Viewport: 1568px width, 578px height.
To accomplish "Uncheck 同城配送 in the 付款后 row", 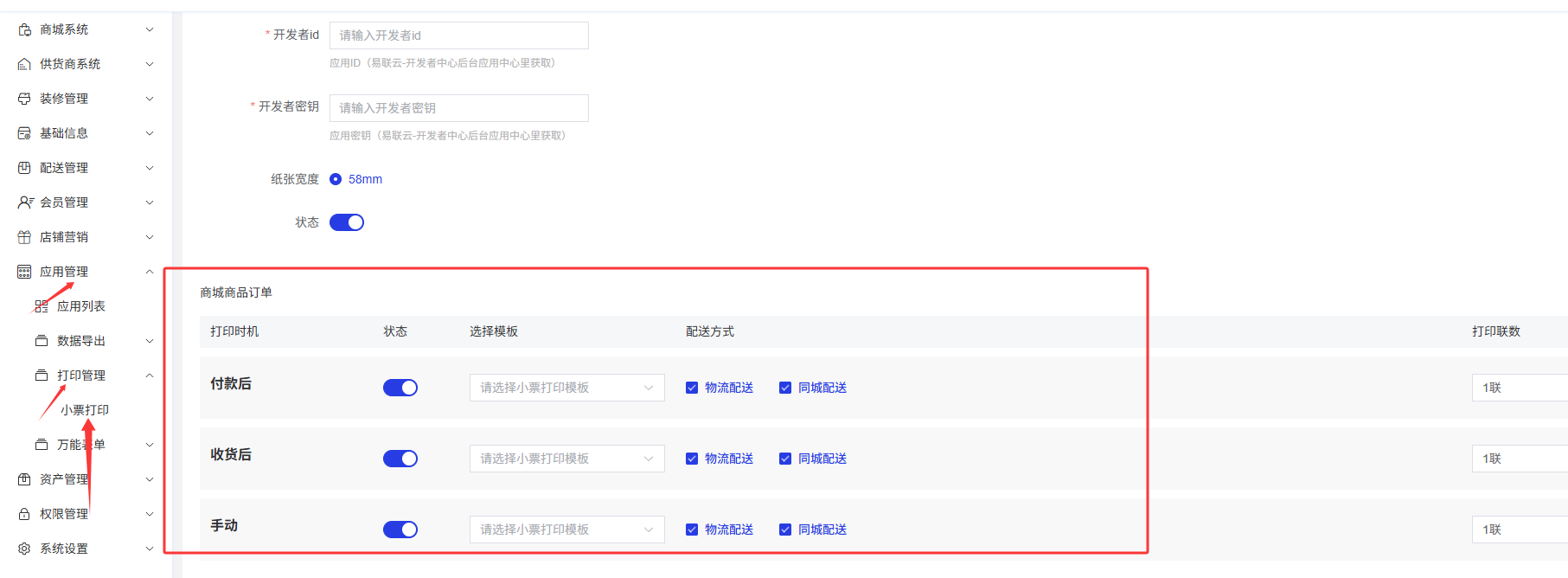I will [785, 388].
